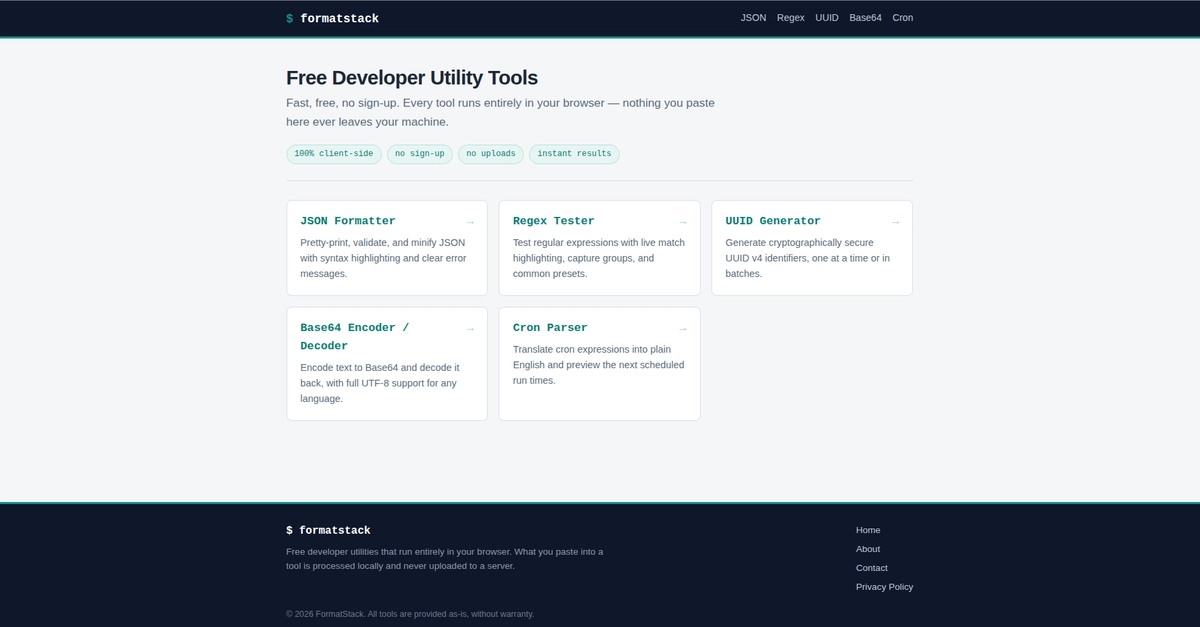Open the Contact link in the footer
Screen dimensions: 1200x627
[872, 568]
